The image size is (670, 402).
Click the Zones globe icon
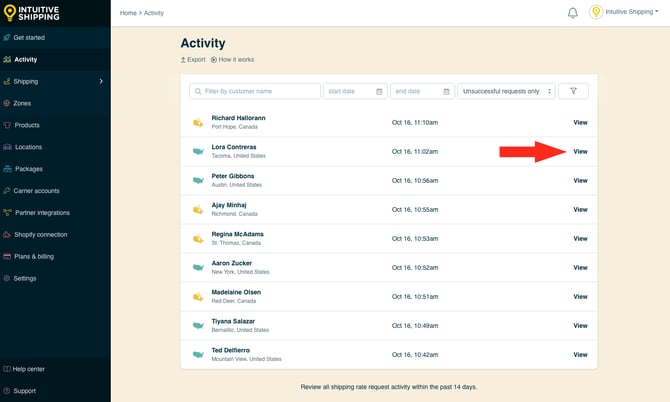point(7,103)
